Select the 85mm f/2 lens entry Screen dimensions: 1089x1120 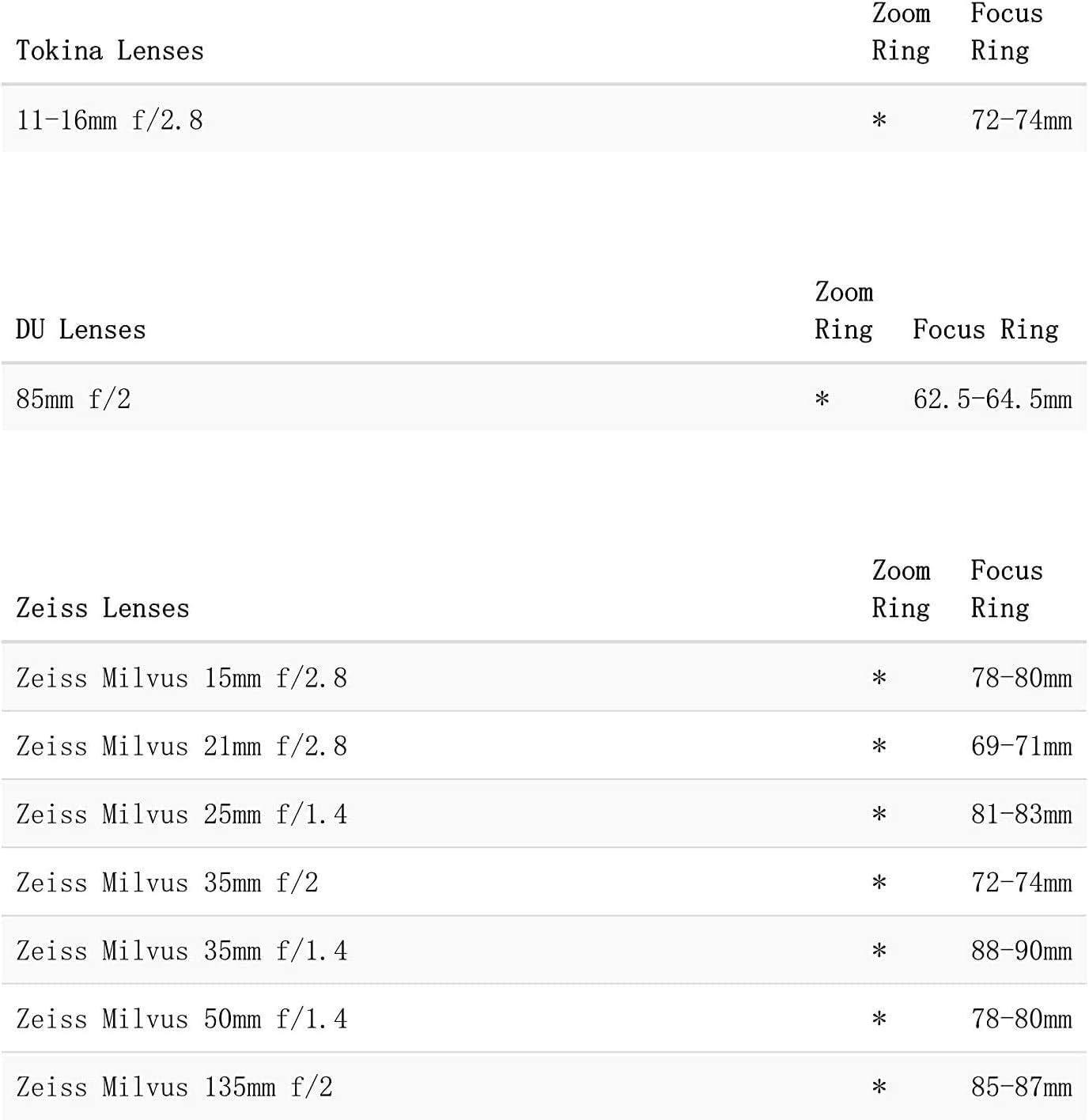click(74, 399)
